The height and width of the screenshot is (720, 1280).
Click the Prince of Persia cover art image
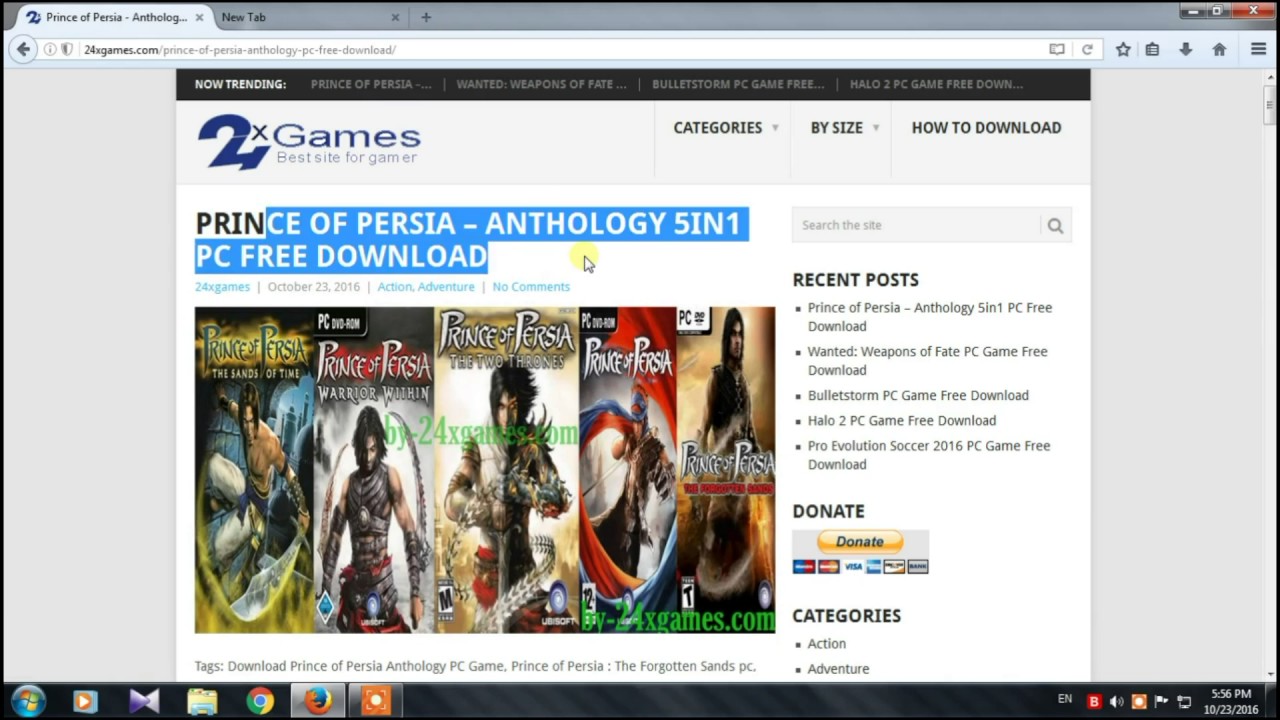tap(485, 470)
